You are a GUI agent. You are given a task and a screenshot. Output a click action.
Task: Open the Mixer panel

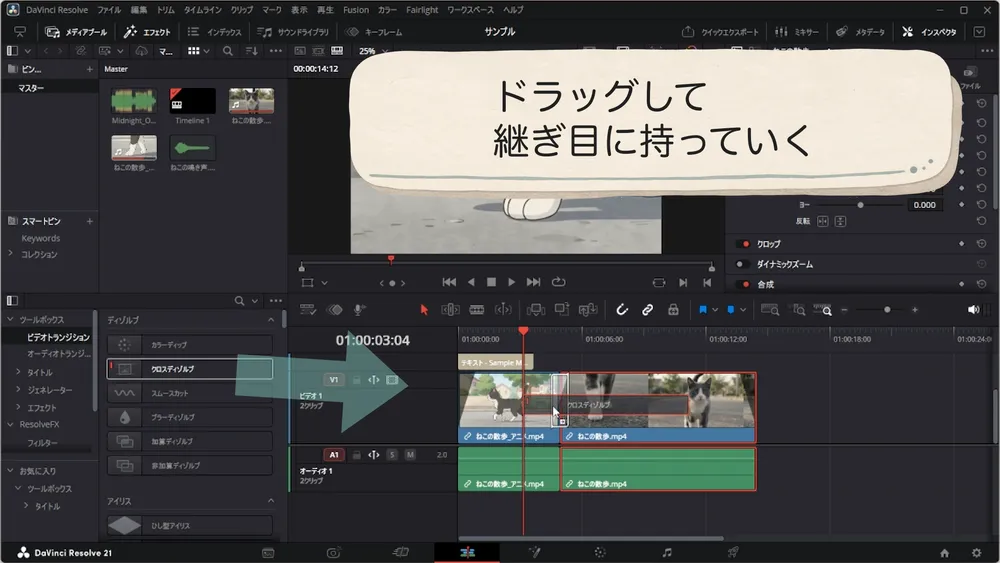(797, 32)
